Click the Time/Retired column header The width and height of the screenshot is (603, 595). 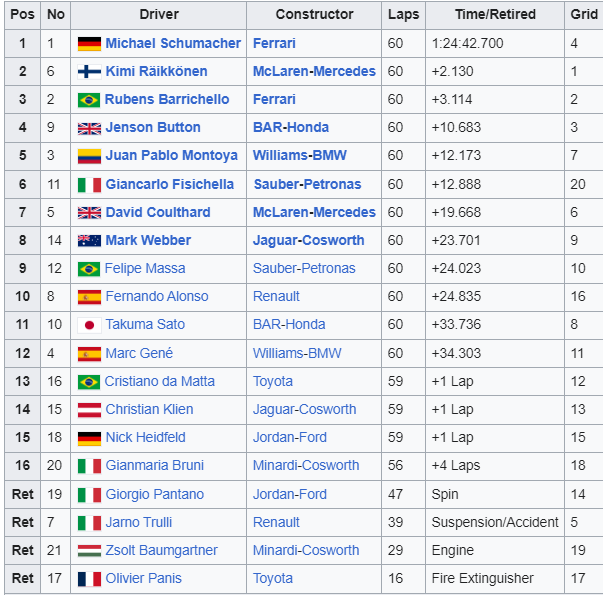click(x=495, y=15)
